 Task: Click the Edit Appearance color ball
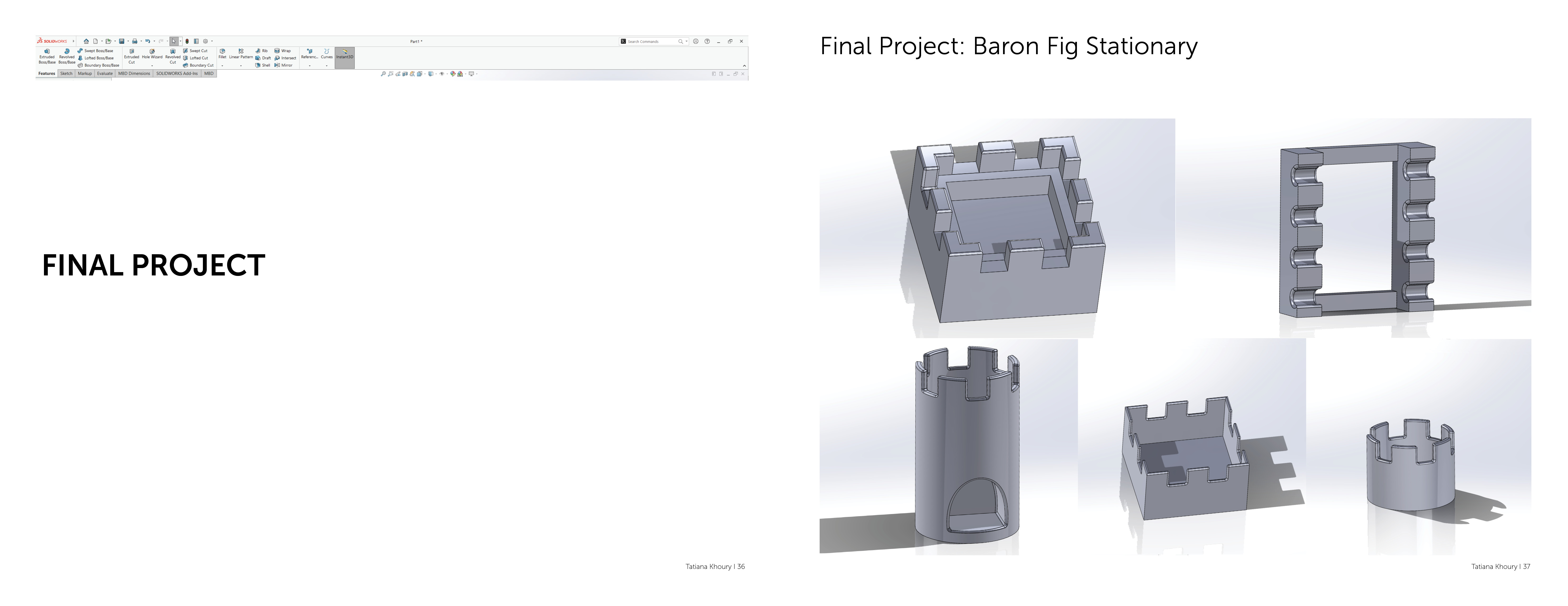tap(453, 74)
